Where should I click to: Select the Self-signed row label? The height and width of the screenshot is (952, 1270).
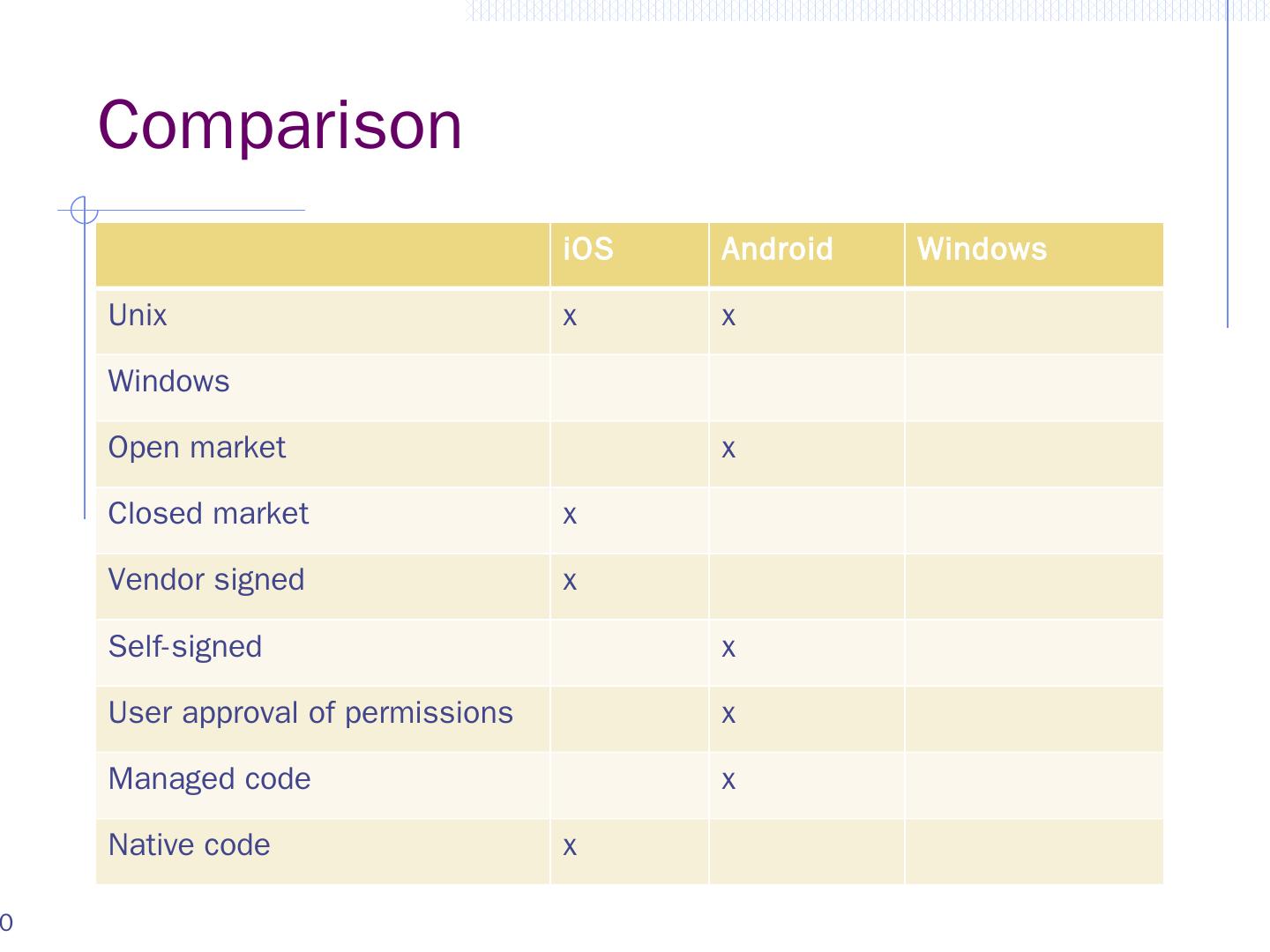(x=185, y=647)
